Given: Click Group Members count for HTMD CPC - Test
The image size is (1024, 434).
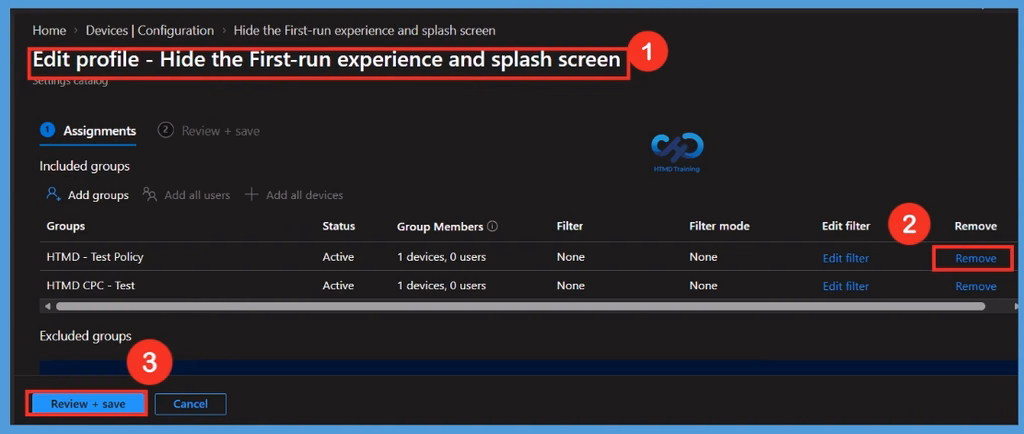Looking at the screenshot, I should pyautogui.click(x=441, y=286).
